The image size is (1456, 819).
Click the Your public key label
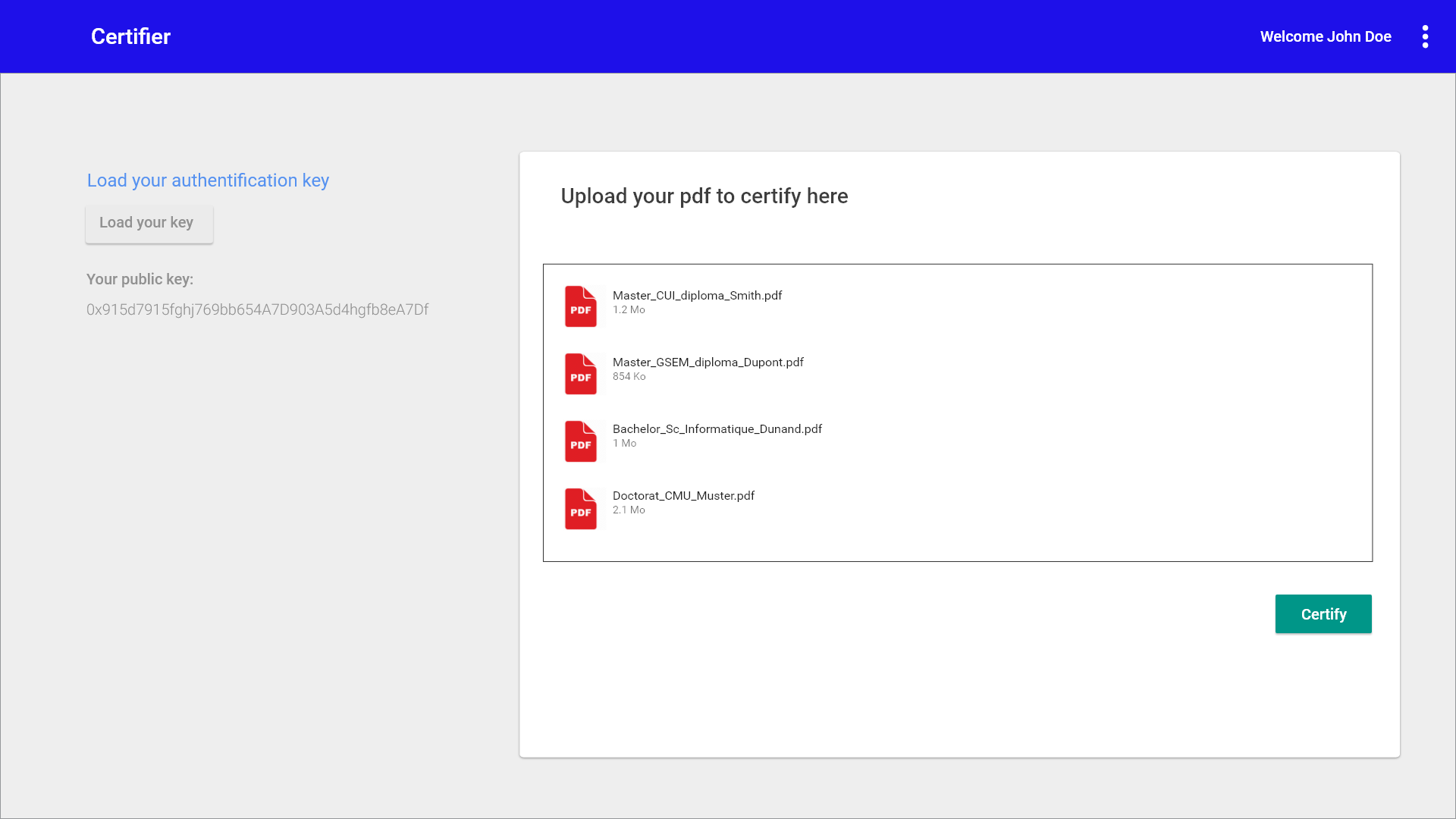pos(140,279)
